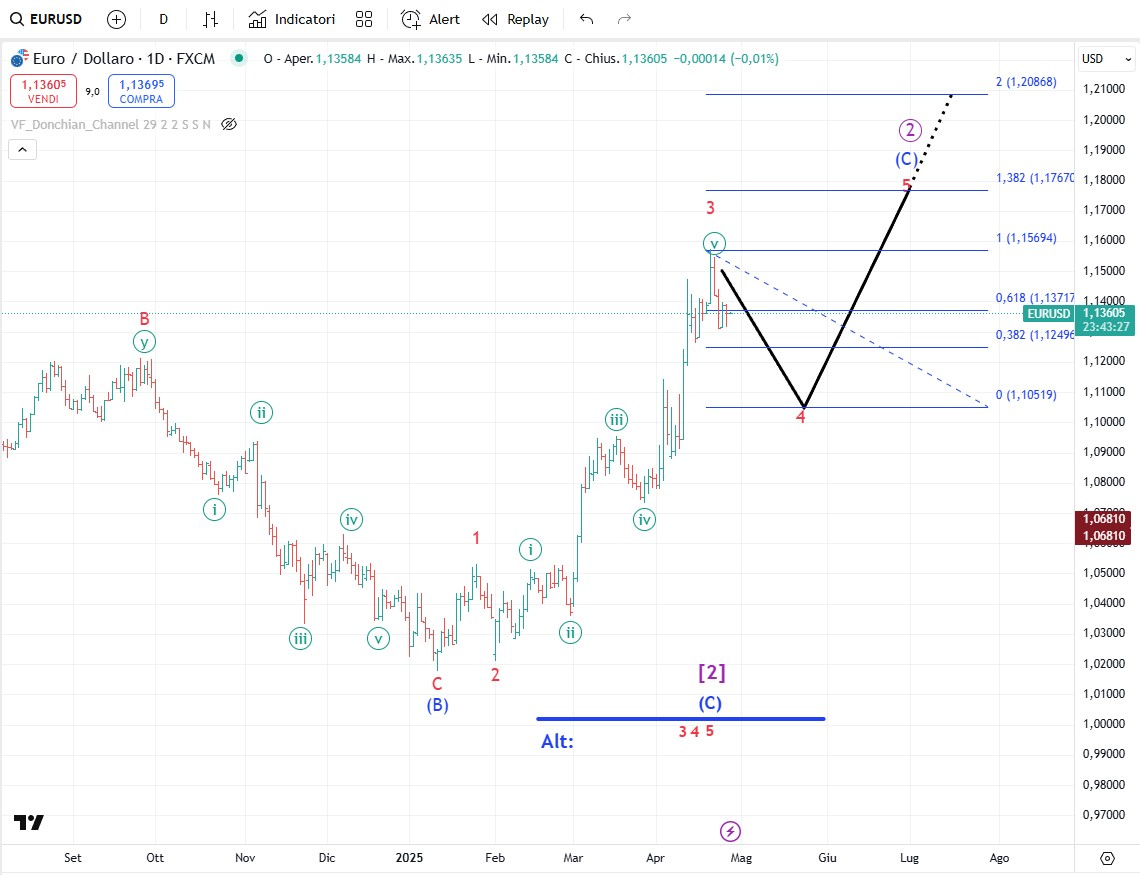Click the 0,618 Fibonacci level label
Screen dimensions: 1140x875
pyautogui.click(x=1034, y=297)
